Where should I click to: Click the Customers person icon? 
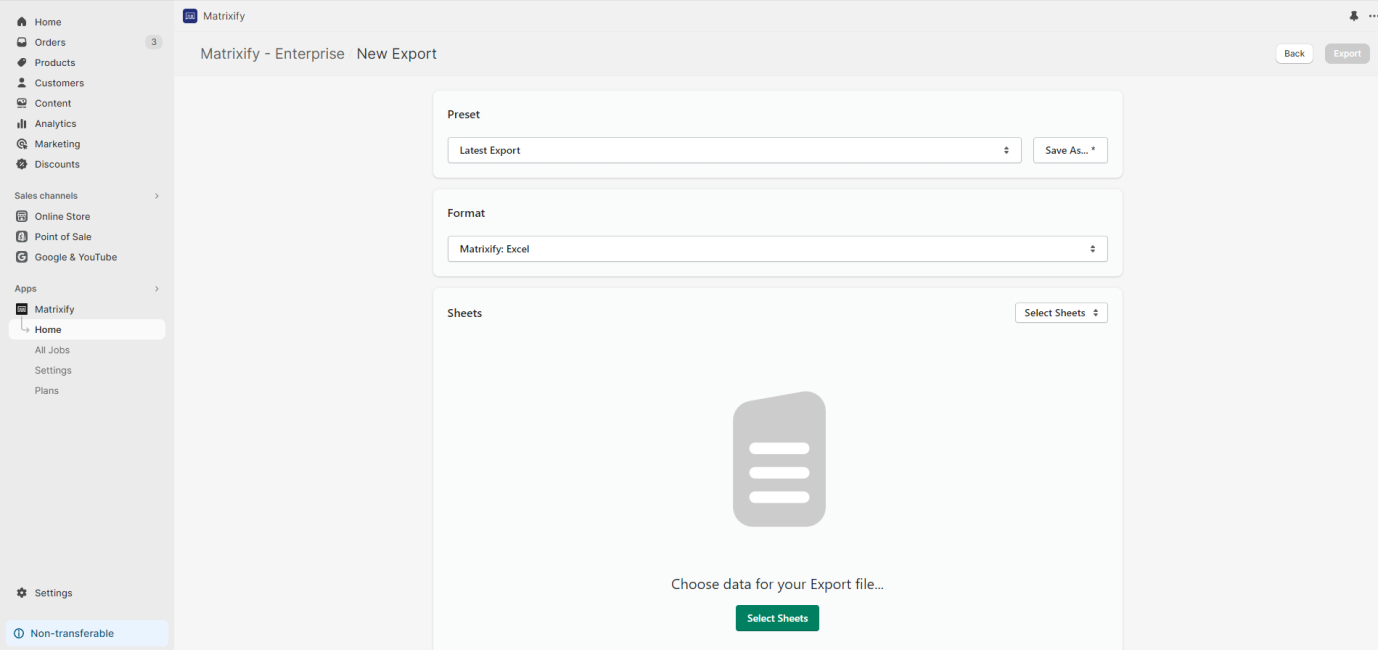click(x=22, y=83)
